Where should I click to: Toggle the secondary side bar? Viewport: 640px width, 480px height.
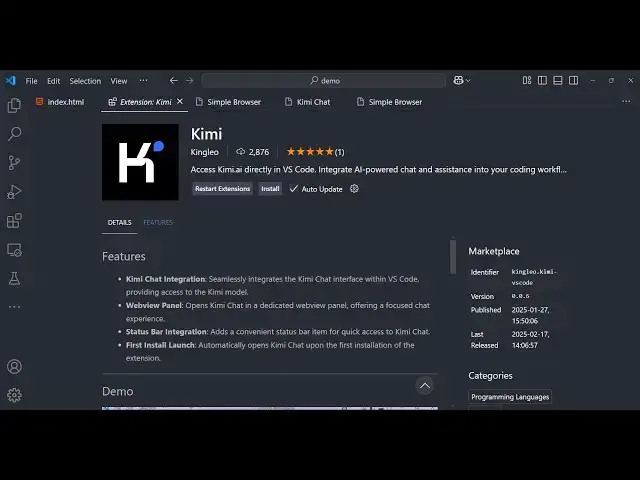click(573, 80)
